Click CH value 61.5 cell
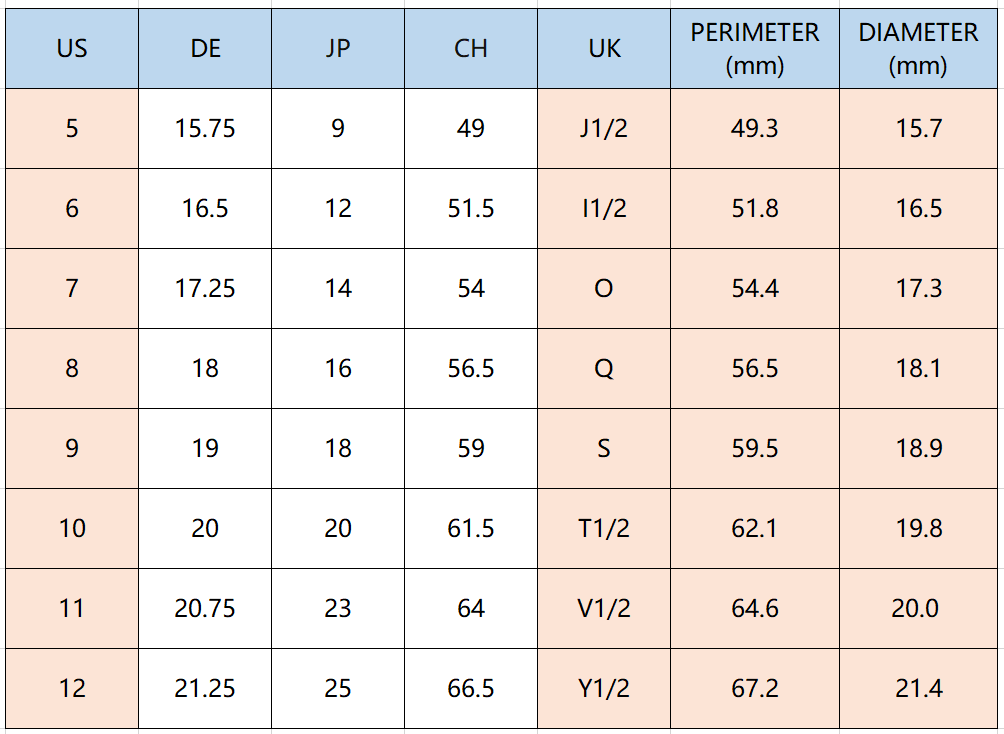Screen dimensions: 1004x734 pyautogui.click(x=471, y=528)
